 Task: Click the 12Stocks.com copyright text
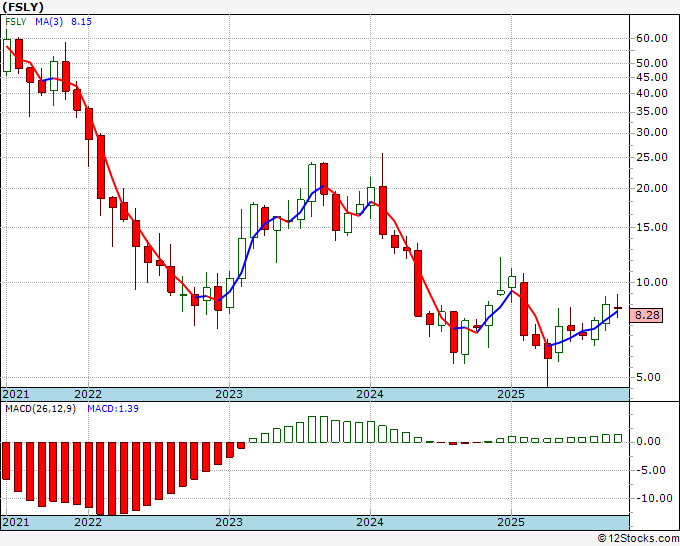[x=638, y=539]
